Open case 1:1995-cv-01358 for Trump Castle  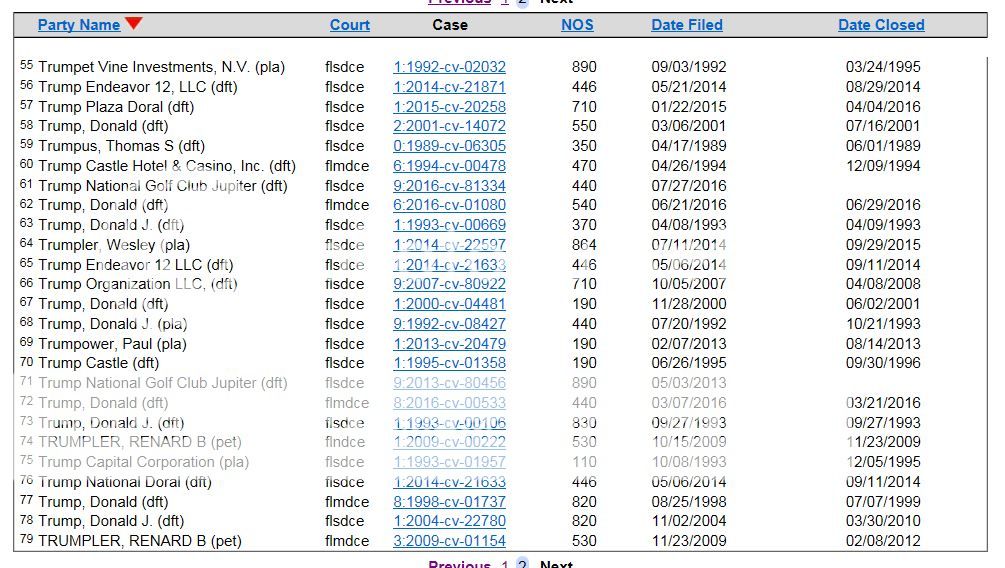[x=449, y=362]
